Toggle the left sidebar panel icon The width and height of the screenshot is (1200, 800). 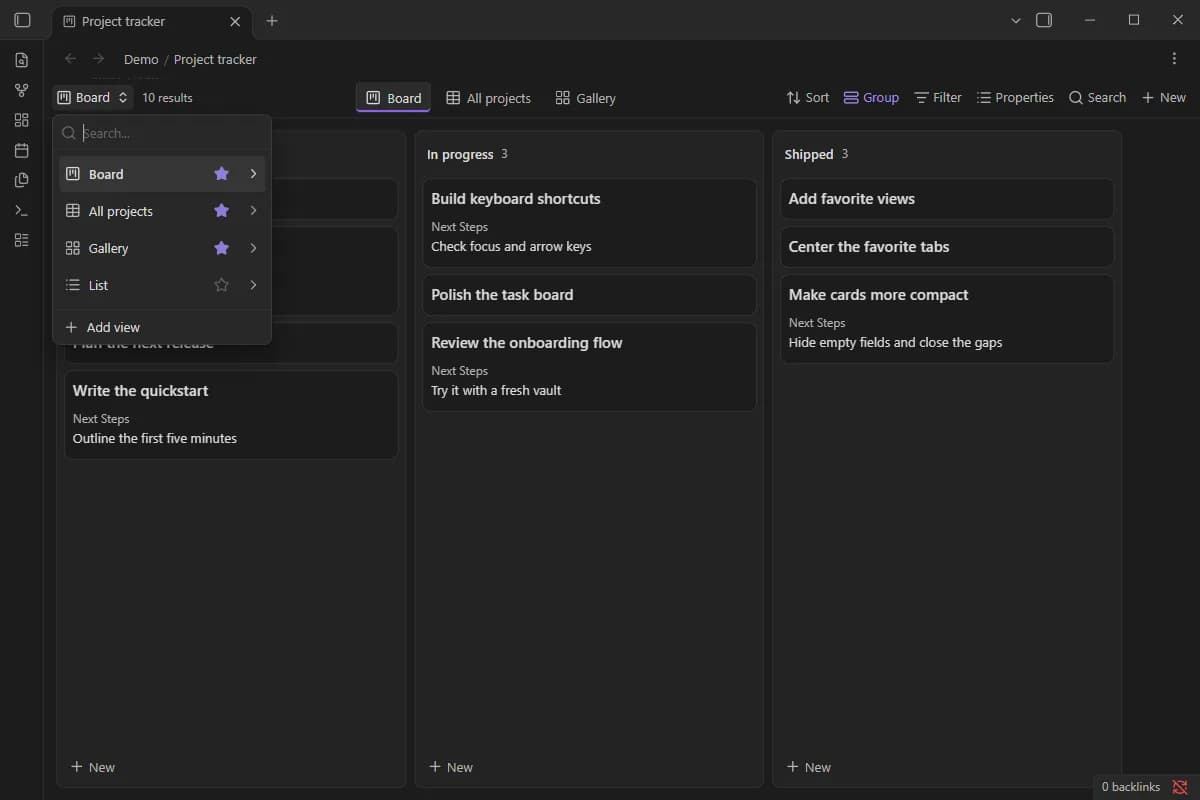22,20
